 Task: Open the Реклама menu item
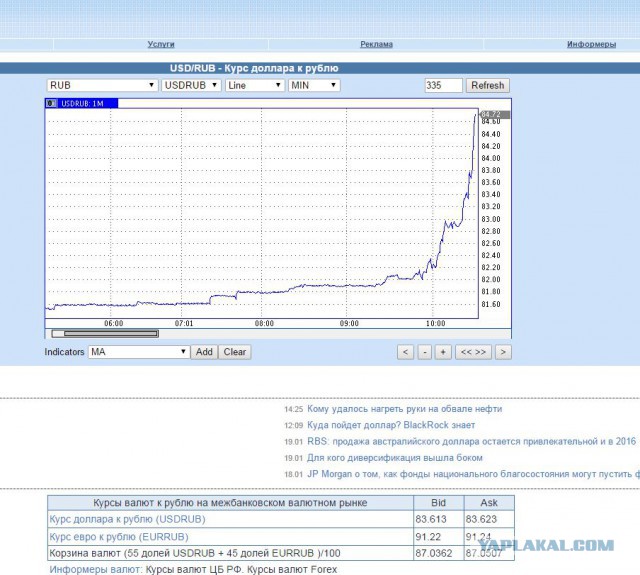tap(376, 45)
